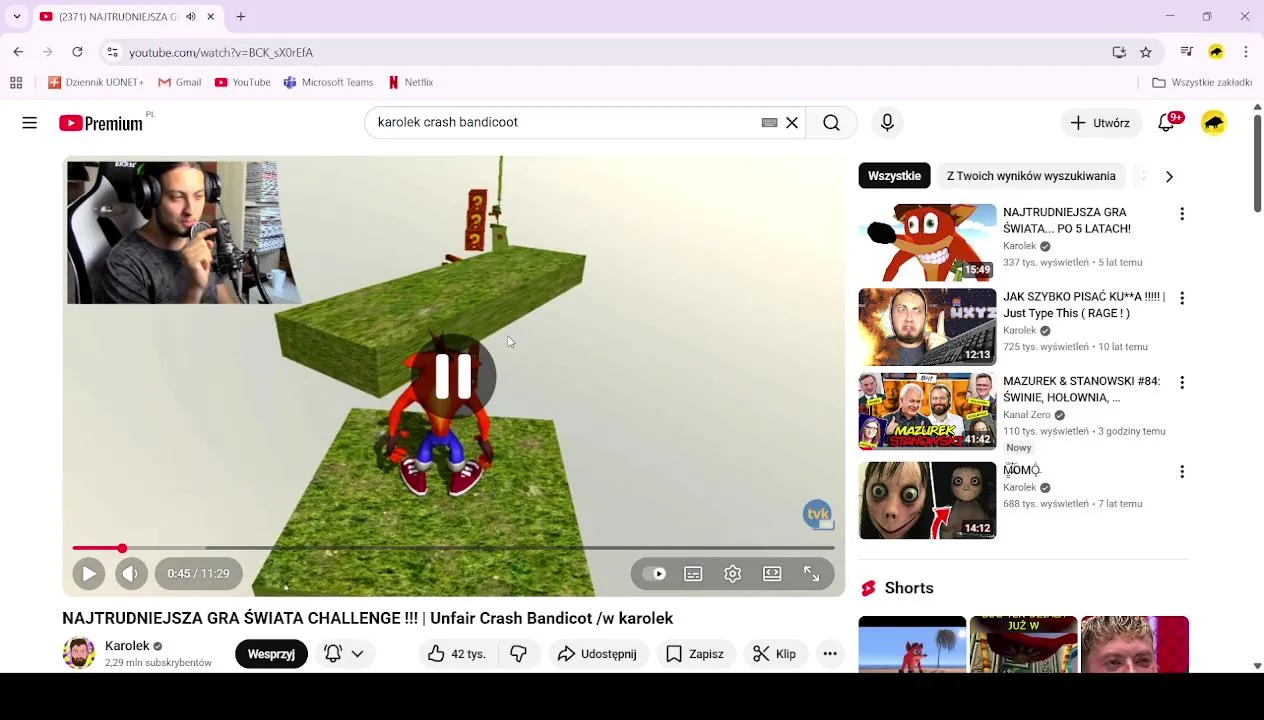Go to YouTube Premium home logo

pyautogui.click(x=101, y=123)
